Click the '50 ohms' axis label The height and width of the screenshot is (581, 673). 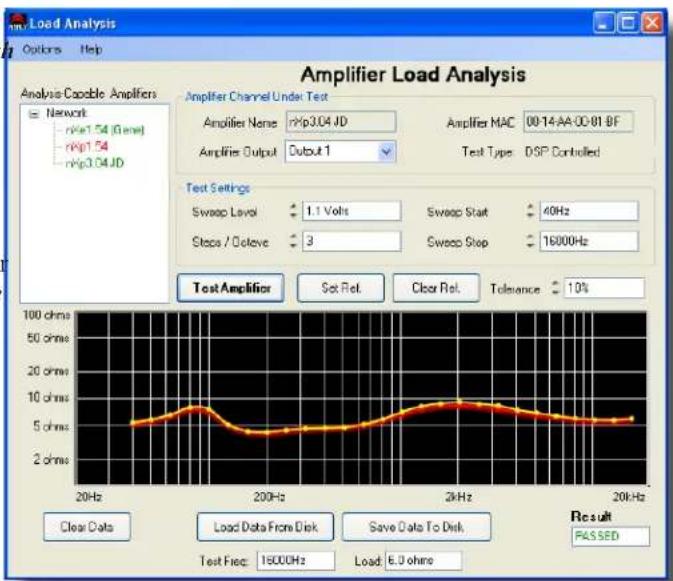(x=48, y=338)
